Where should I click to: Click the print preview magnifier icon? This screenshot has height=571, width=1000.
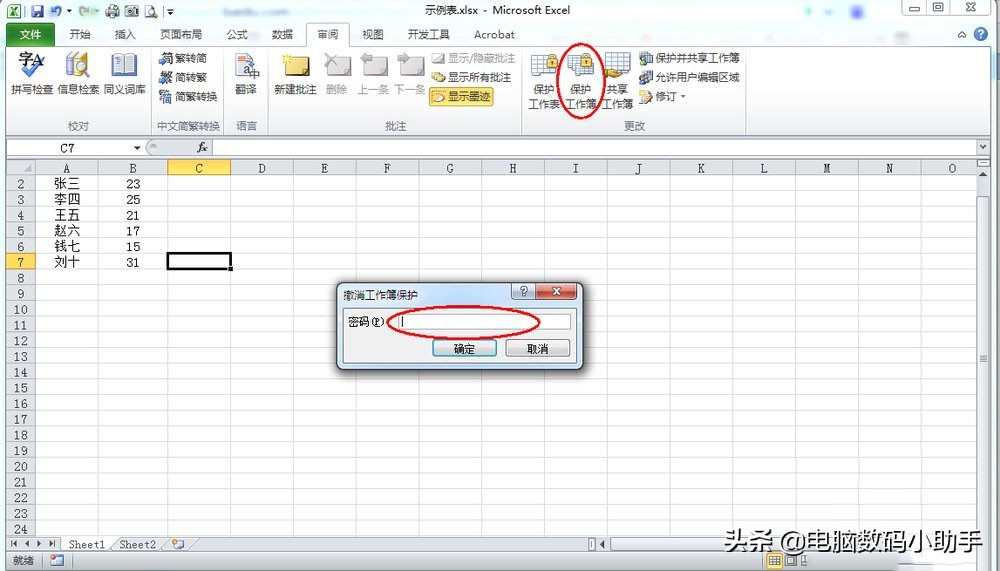[x=151, y=11]
